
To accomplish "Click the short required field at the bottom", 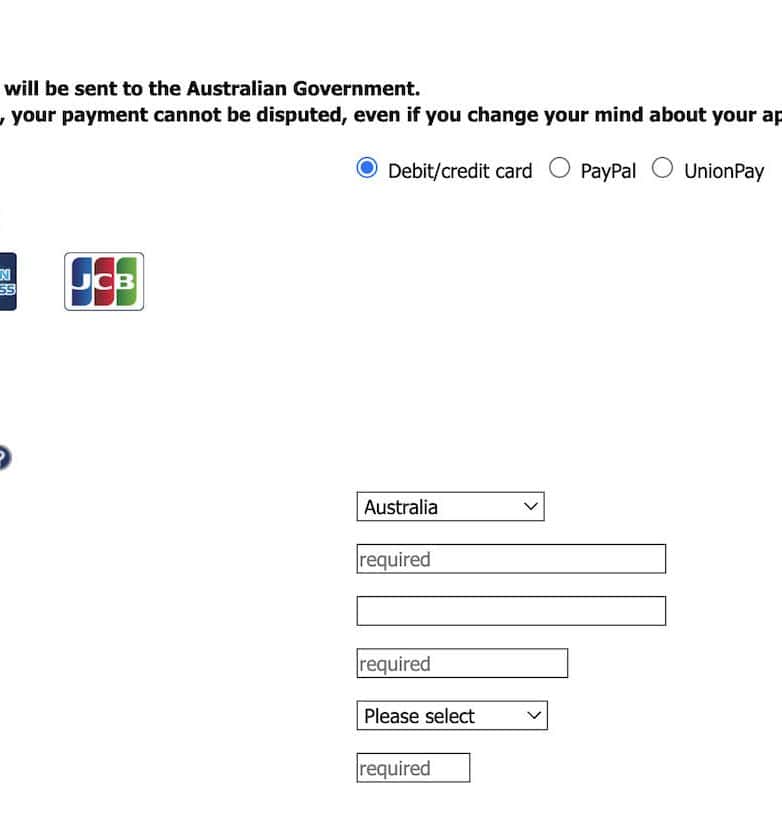I will pyautogui.click(x=413, y=768).
